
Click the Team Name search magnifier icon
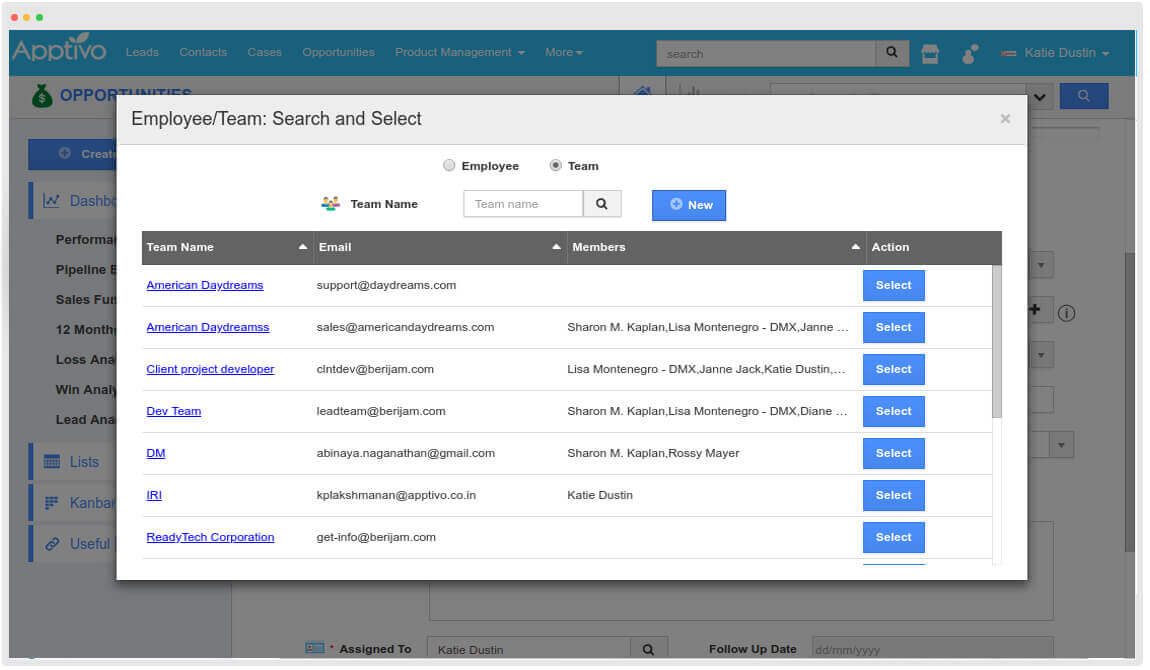[x=602, y=204]
